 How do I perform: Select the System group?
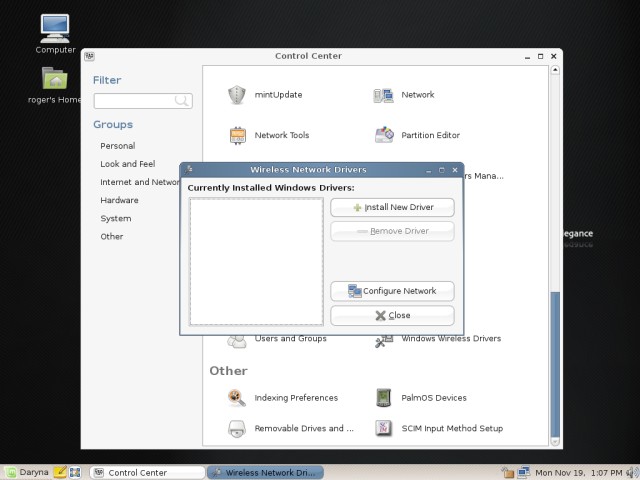point(116,218)
